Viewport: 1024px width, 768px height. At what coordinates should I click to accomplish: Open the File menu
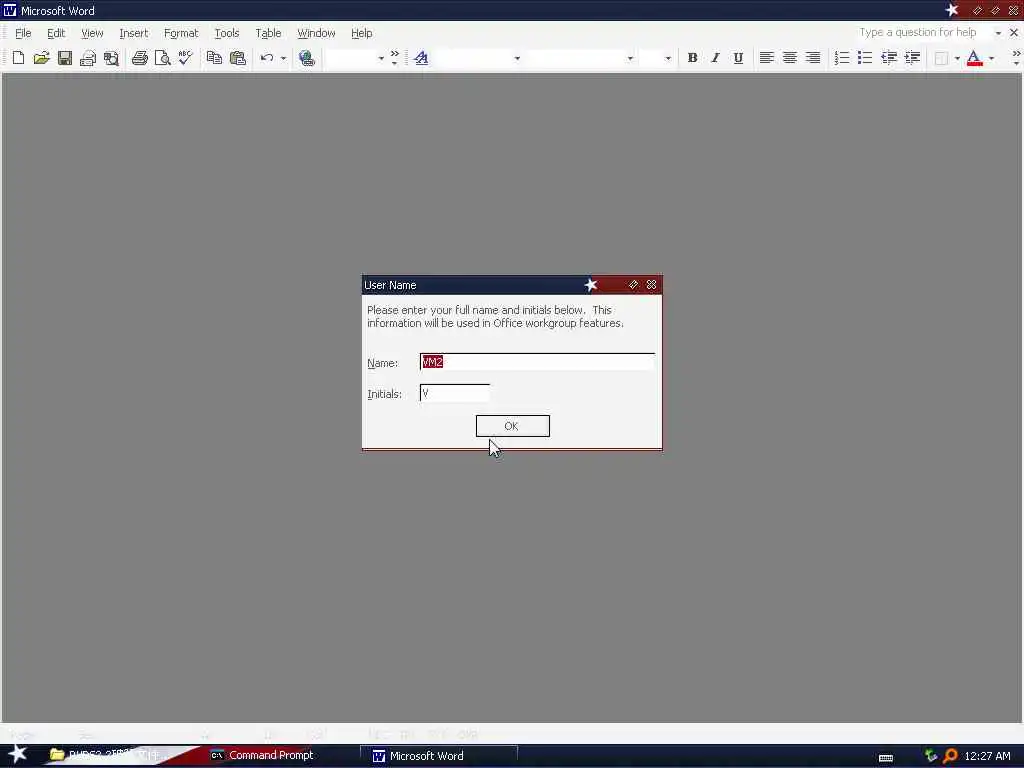[23, 33]
